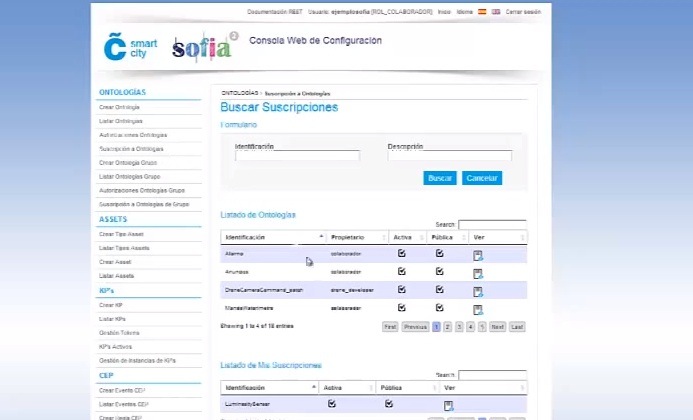Switch language with the British flag

pyautogui.click(x=496, y=12)
